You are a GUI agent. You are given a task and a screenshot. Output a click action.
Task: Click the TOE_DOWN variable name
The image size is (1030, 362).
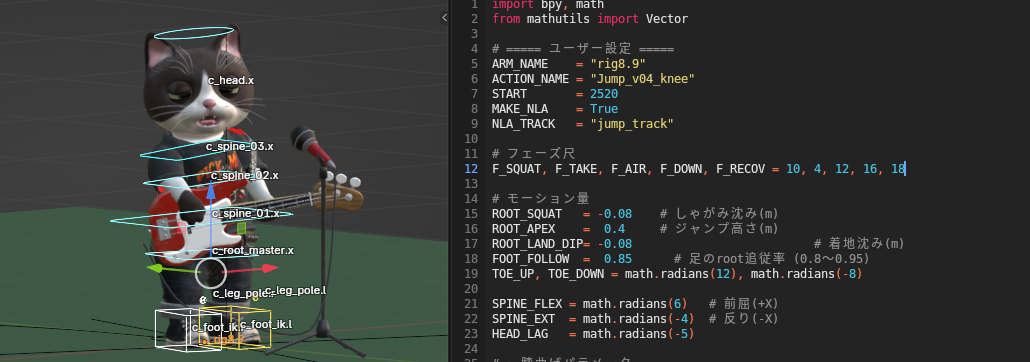[x=576, y=273]
